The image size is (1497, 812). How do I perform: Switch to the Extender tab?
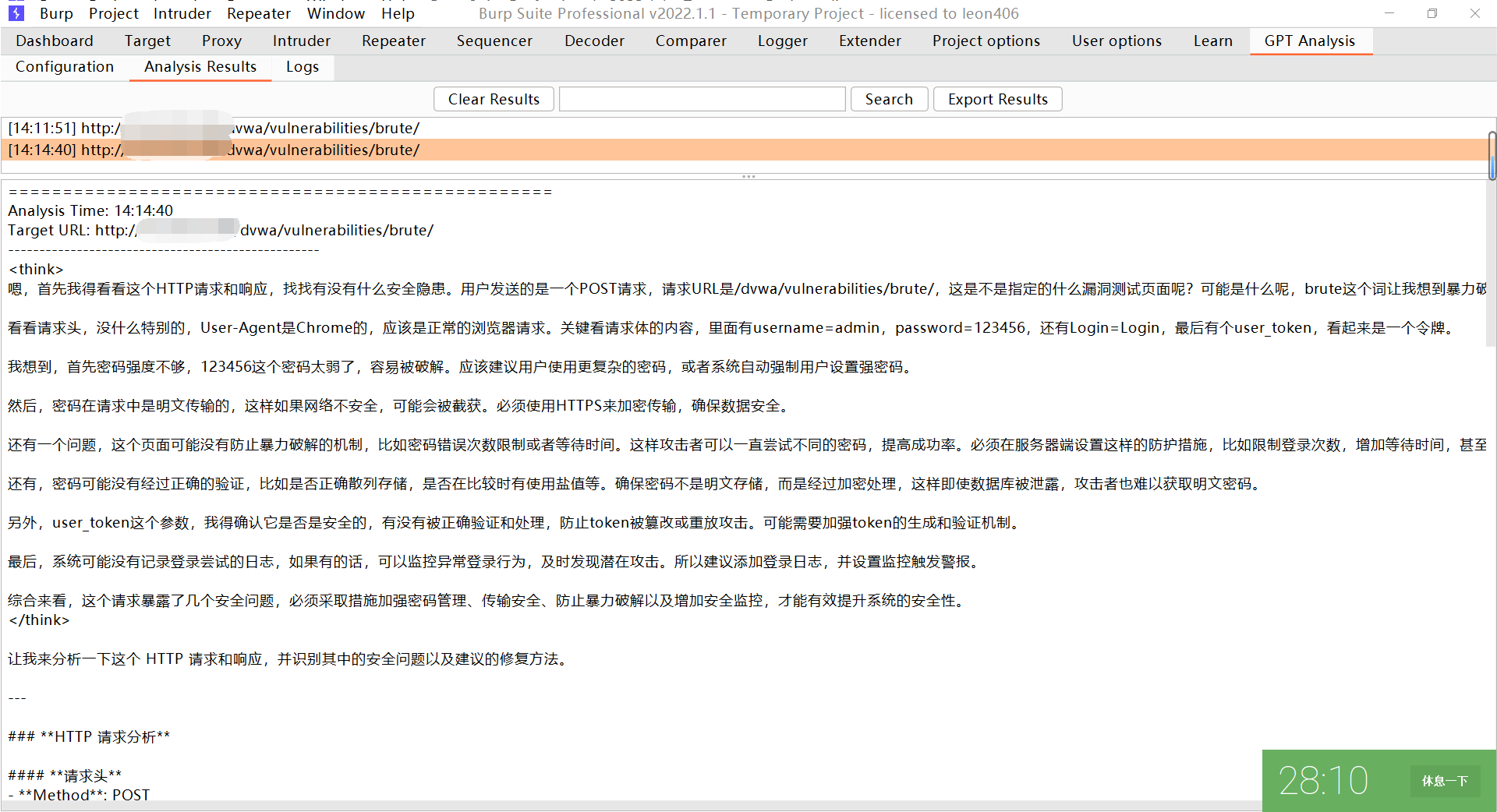pyautogui.click(x=870, y=41)
